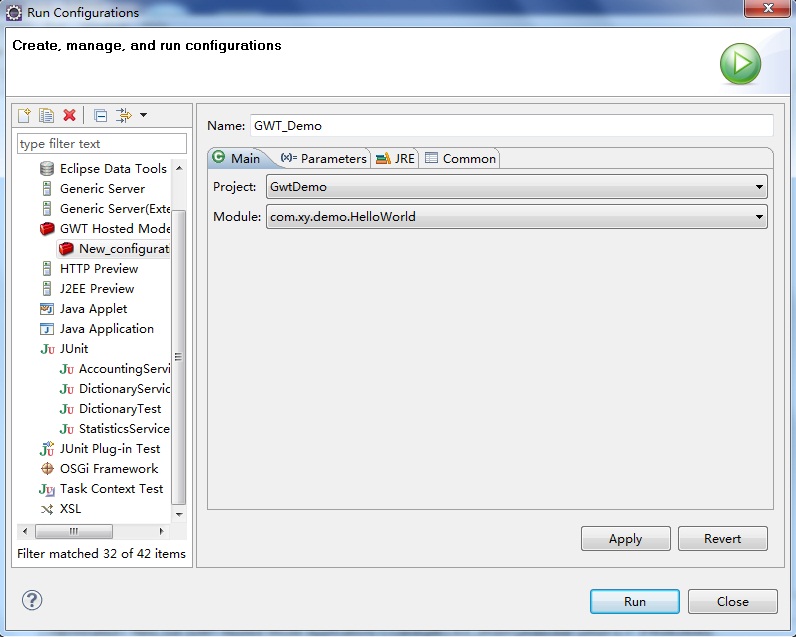The height and width of the screenshot is (637, 796).
Task: Open the filter options dropdown arrow
Action: coord(144,115)
